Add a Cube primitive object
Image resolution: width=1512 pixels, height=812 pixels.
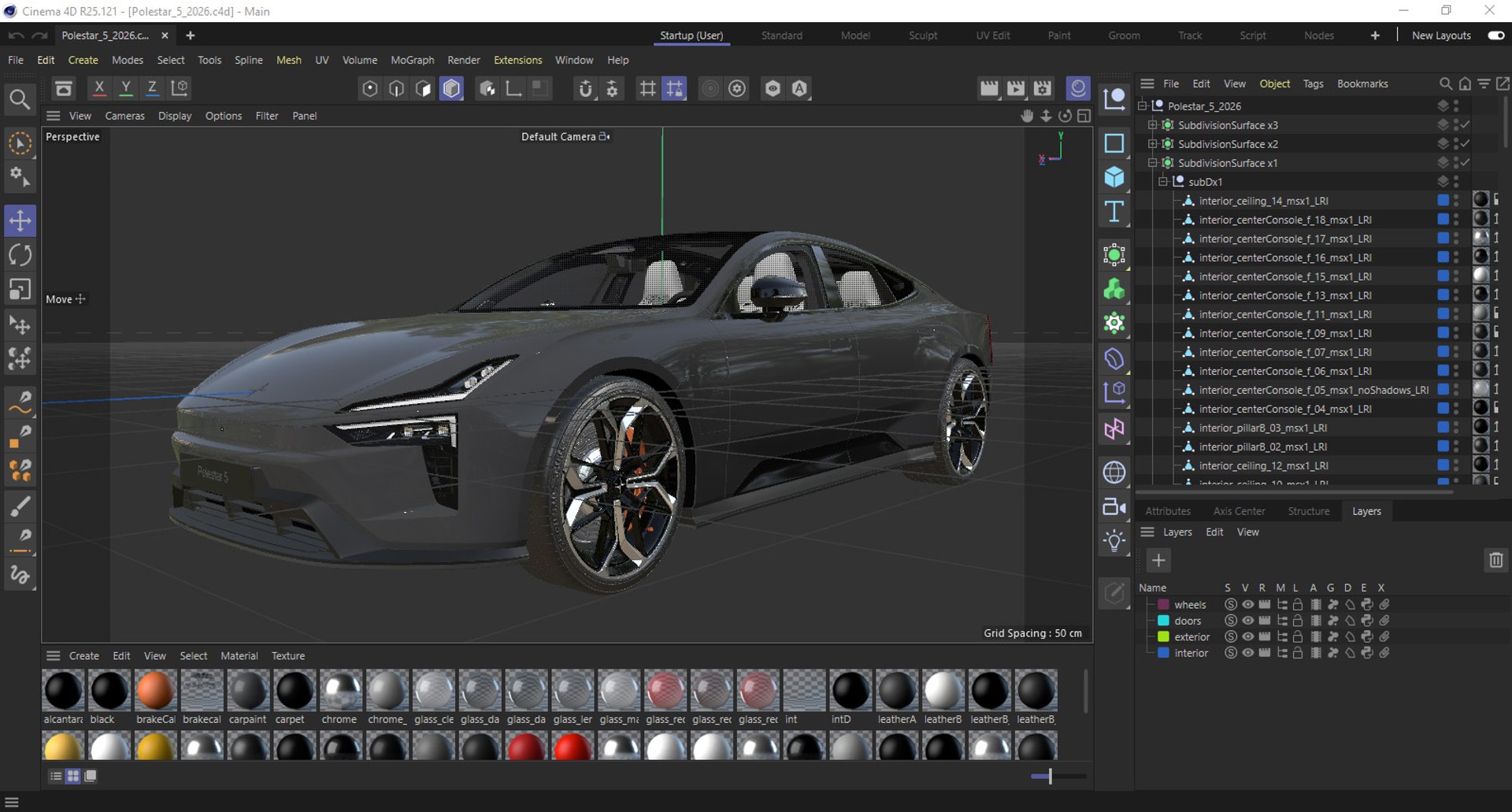[1114, 176]
